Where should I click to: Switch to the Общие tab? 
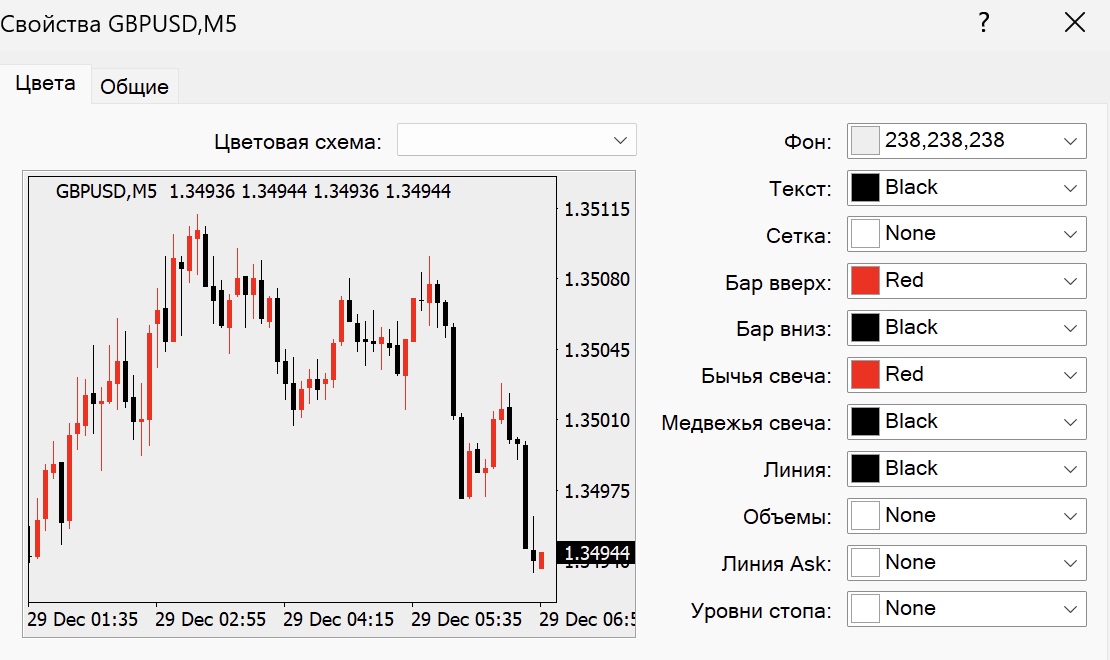pos(135,87)
